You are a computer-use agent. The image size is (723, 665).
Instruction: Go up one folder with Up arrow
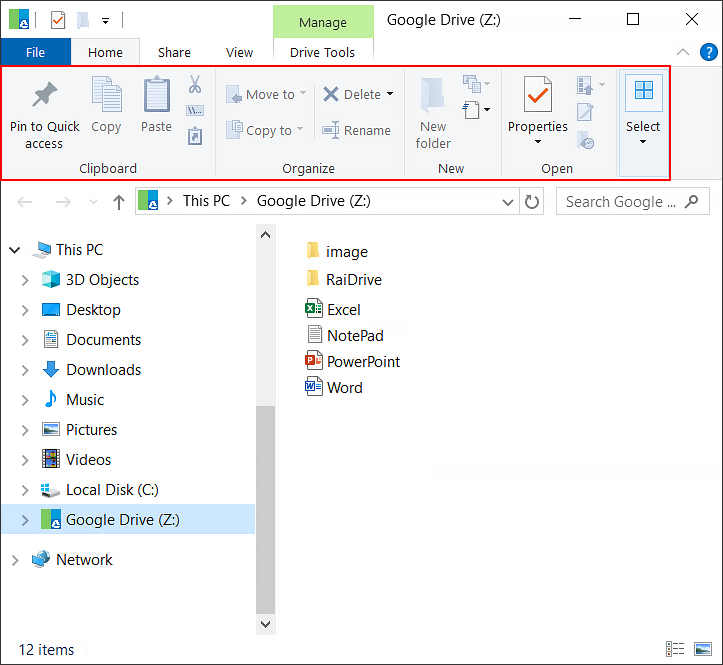click(119, 202)
